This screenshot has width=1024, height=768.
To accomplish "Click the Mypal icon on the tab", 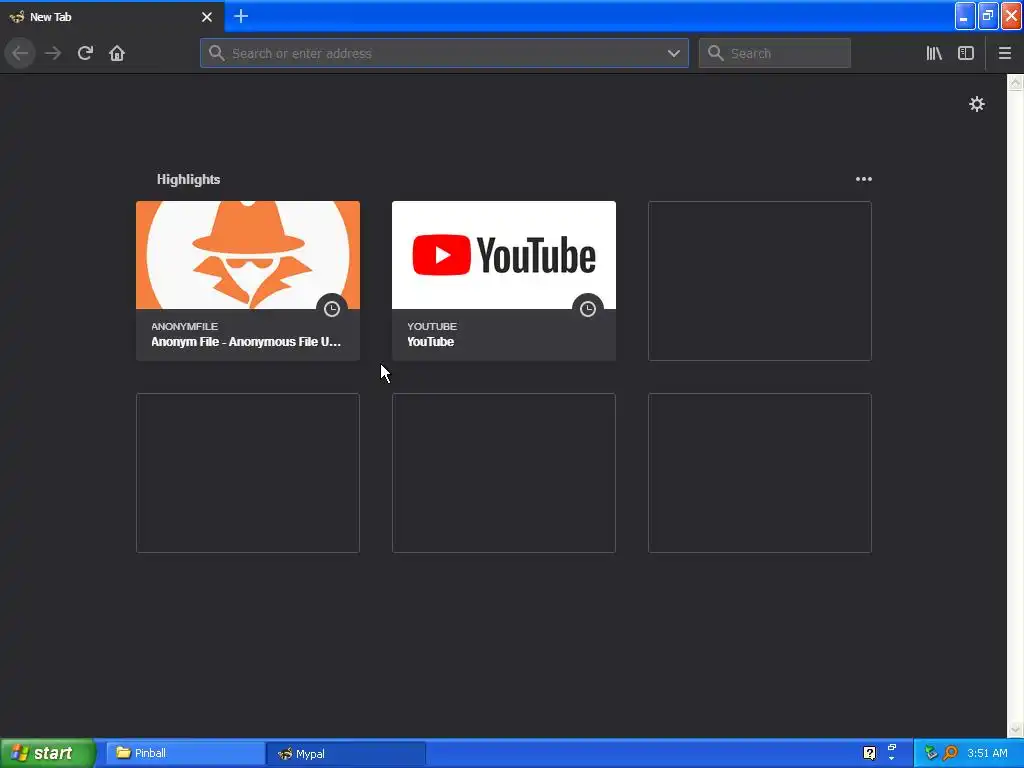I will 17,16.
